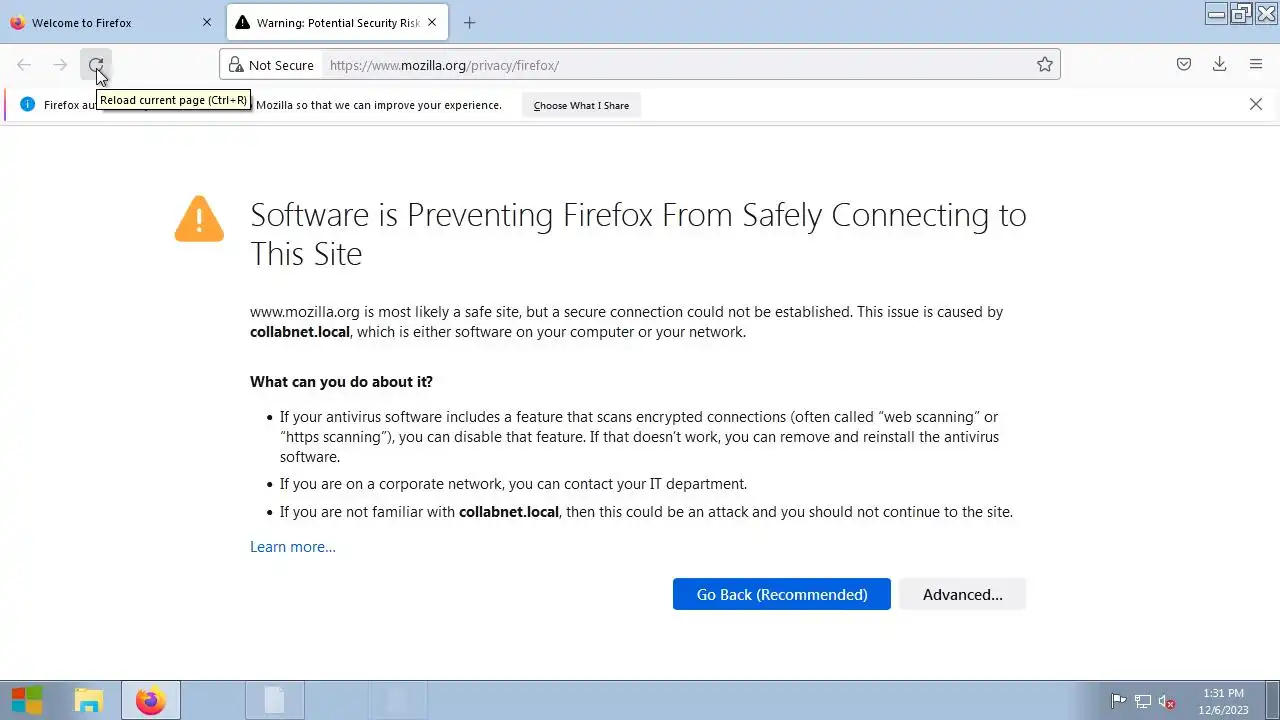Close the Welcome to Firefox tab

click(x=207, y=22)
